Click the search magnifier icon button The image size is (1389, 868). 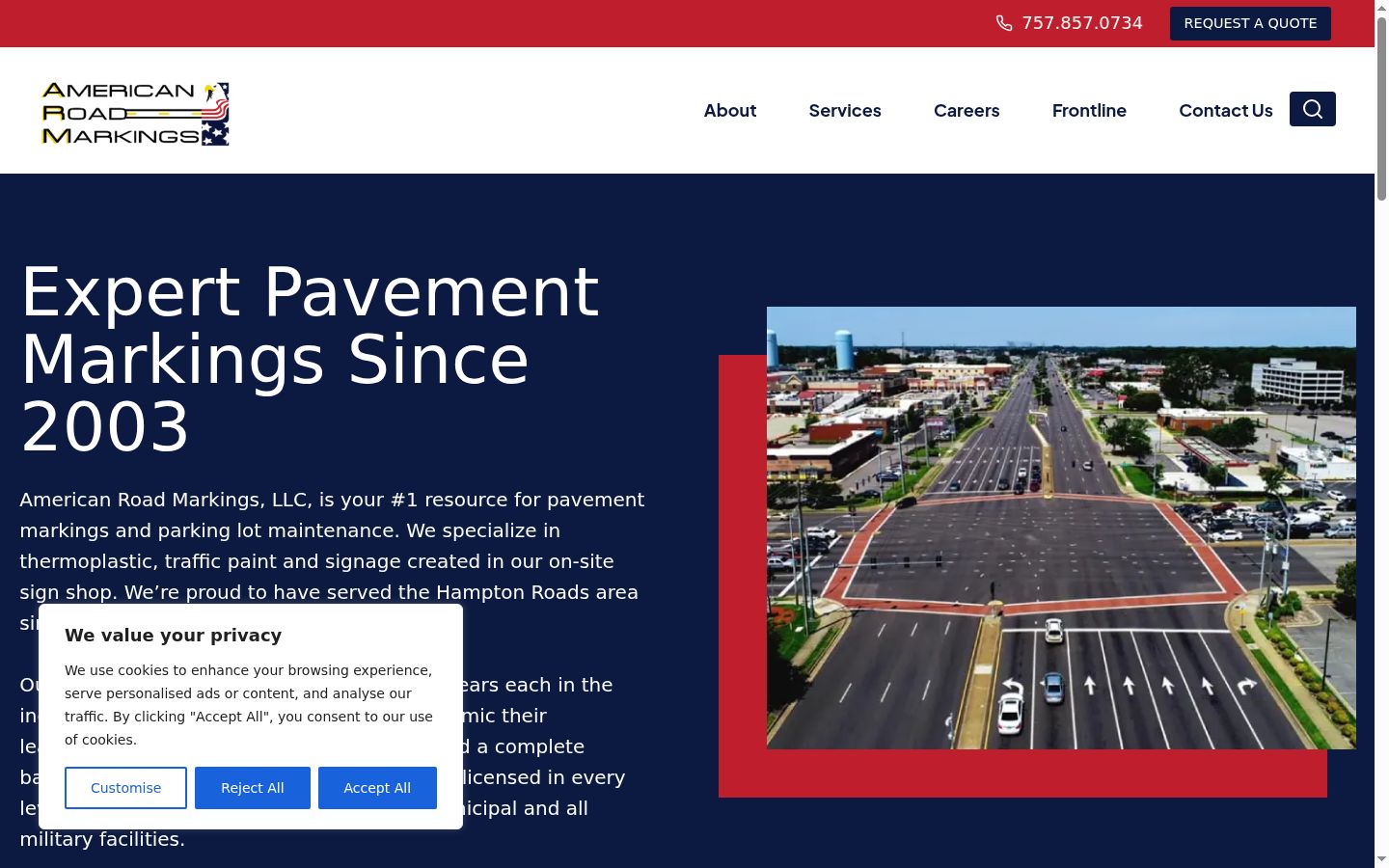[1312, 109]
